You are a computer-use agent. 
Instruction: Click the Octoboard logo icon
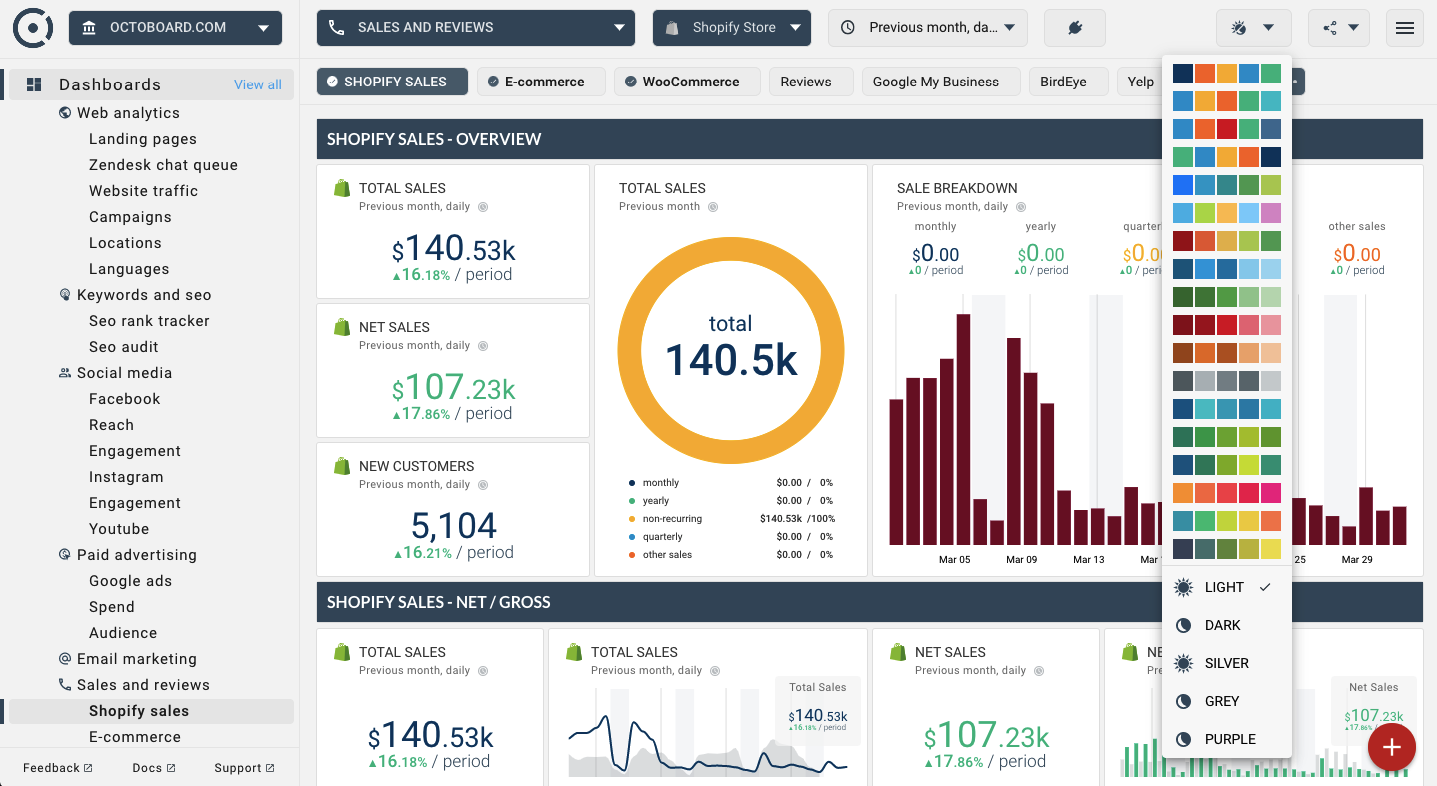[33, 28]
